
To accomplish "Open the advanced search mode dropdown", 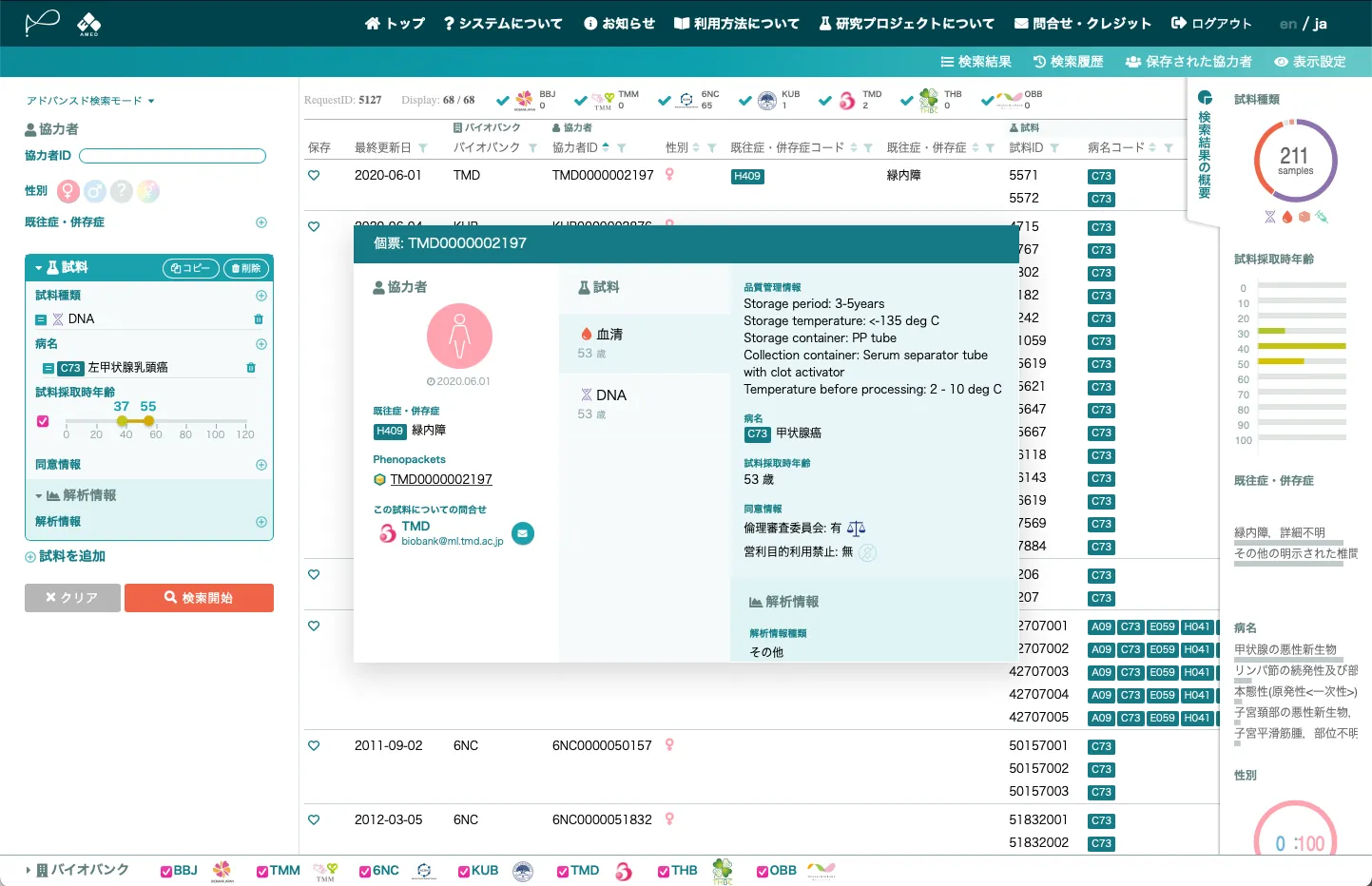I will 90,101.
